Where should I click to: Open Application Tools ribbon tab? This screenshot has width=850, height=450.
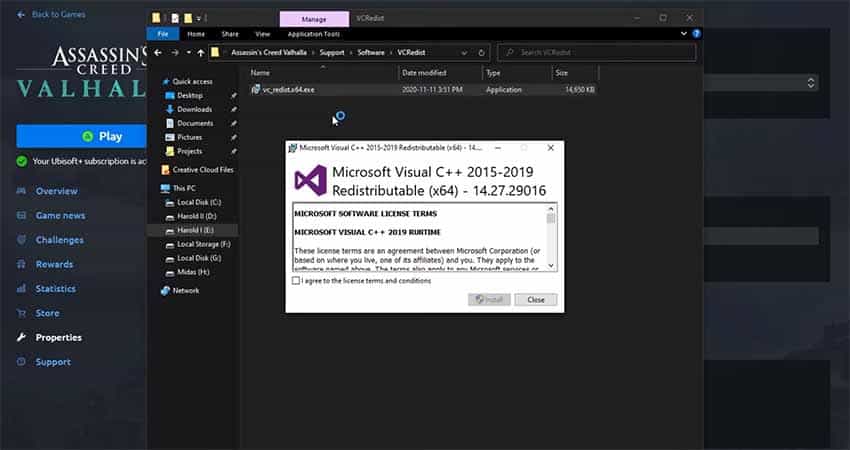pyautogui.click(x=314, y=34)
